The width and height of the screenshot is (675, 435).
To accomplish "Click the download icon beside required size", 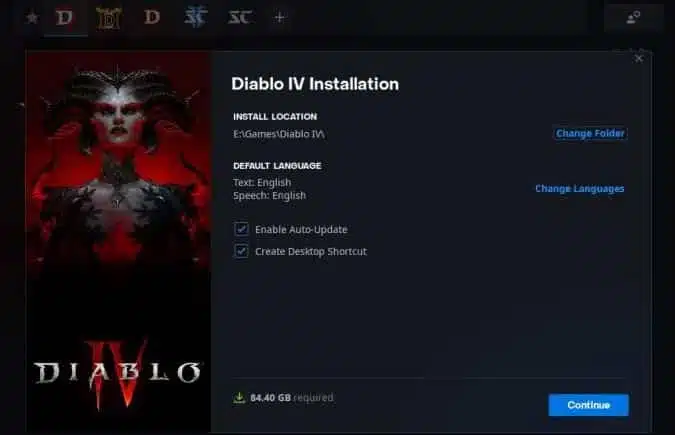I will (239, 398).
